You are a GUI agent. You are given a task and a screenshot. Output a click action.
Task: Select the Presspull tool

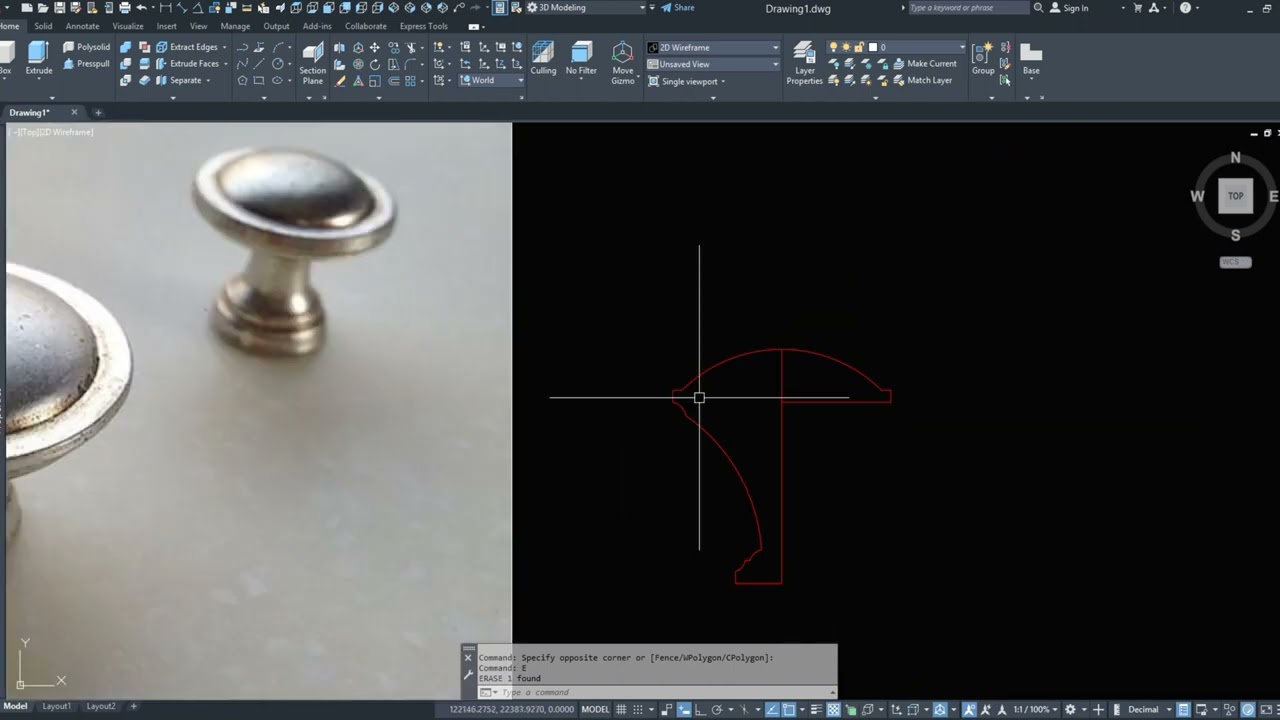(x=86, y=64)
